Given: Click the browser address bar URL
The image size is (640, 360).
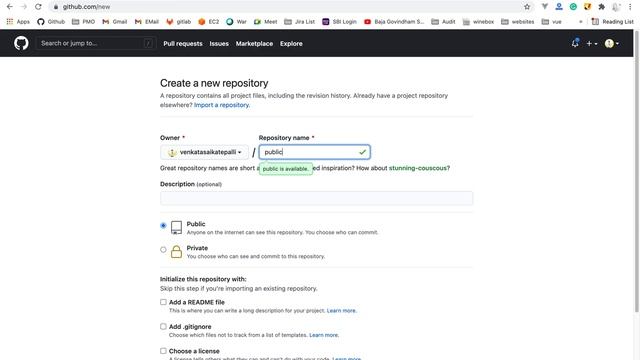Looking at the screenshot, I should [86, 7].
